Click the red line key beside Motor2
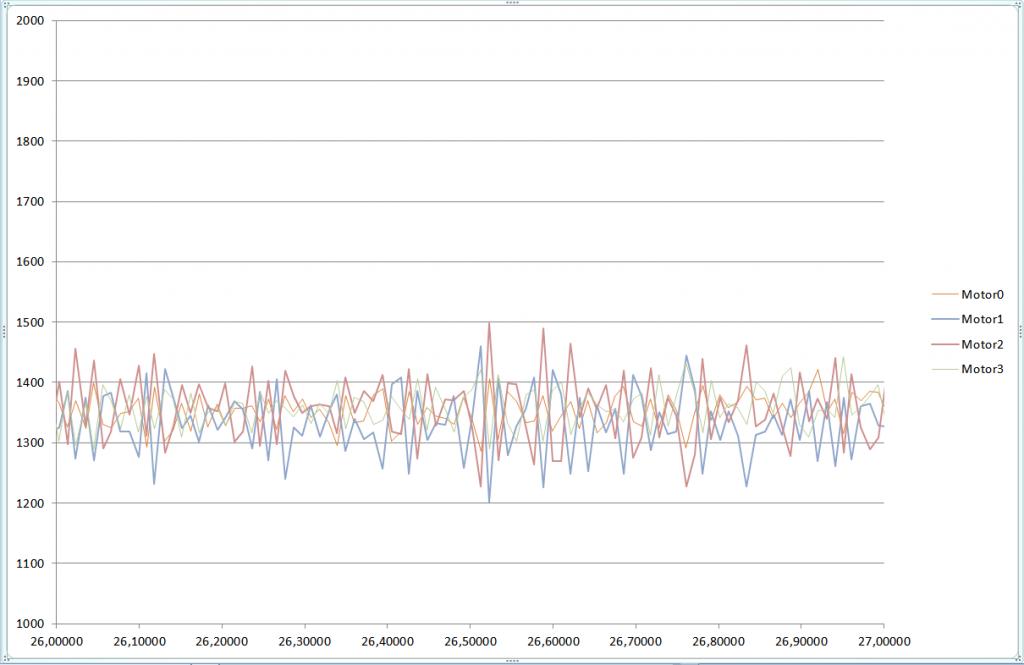Image resolution: width=1024 pixels, height=665 pixels. click(945, 345)
